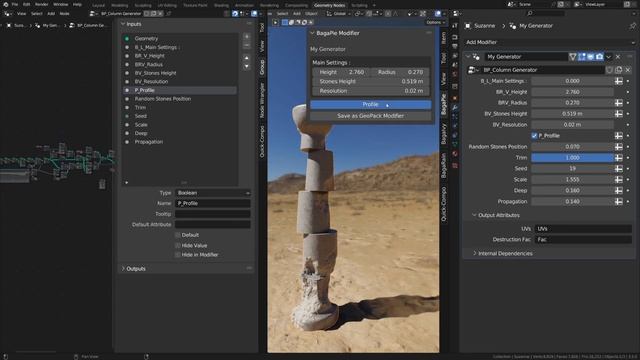Enable the Hide in Modifier checkbox
The image size is (640, 360).
pos(178,255)
